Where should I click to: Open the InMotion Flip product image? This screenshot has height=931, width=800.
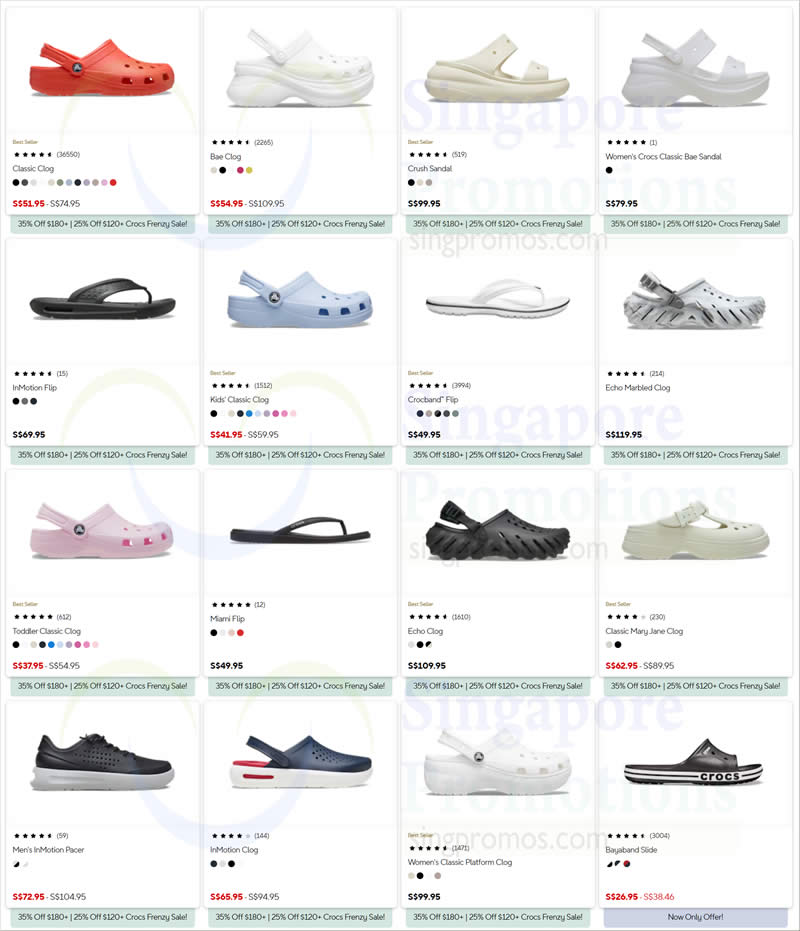(102, 298)
